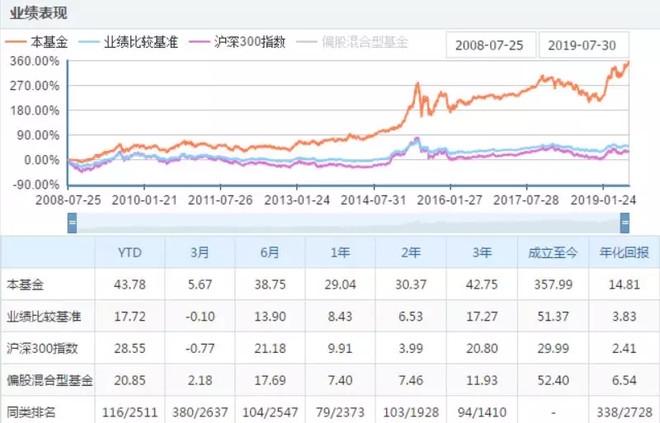660x423 pixels.
Task: Select the YTD column header
Action: tap(130, 253)
